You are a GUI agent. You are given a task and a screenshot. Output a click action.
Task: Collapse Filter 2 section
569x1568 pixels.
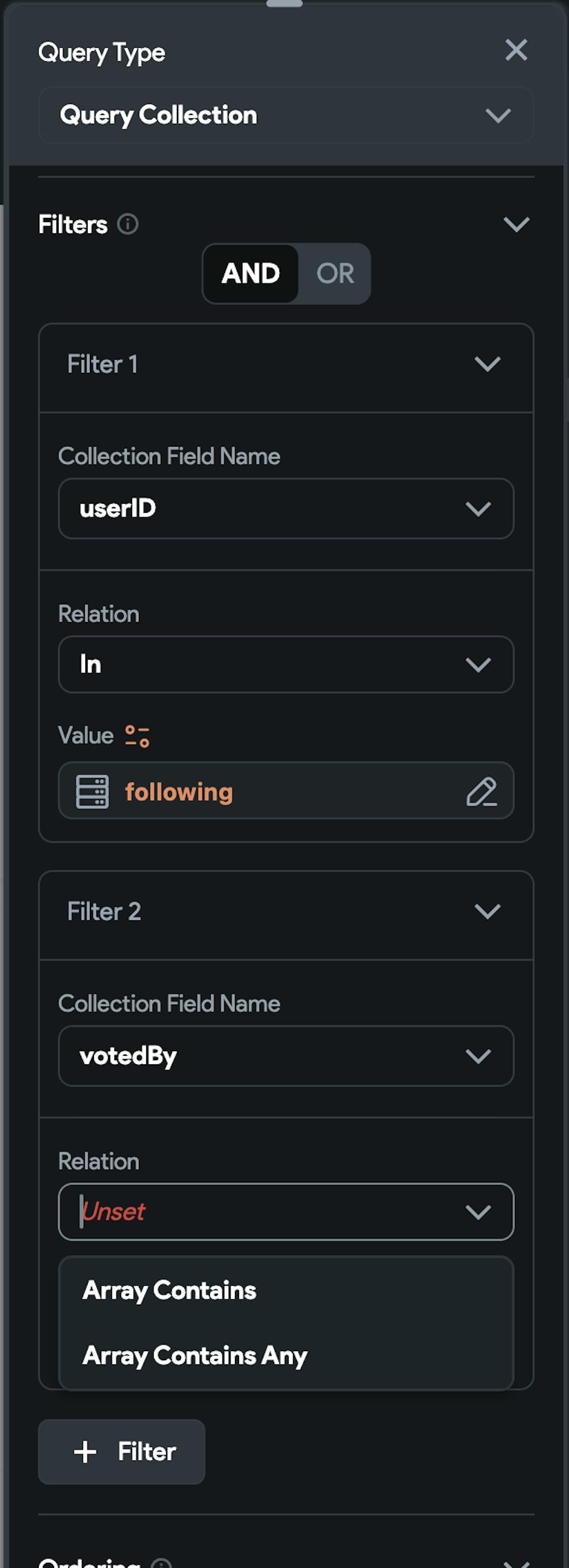click(488, 911)
